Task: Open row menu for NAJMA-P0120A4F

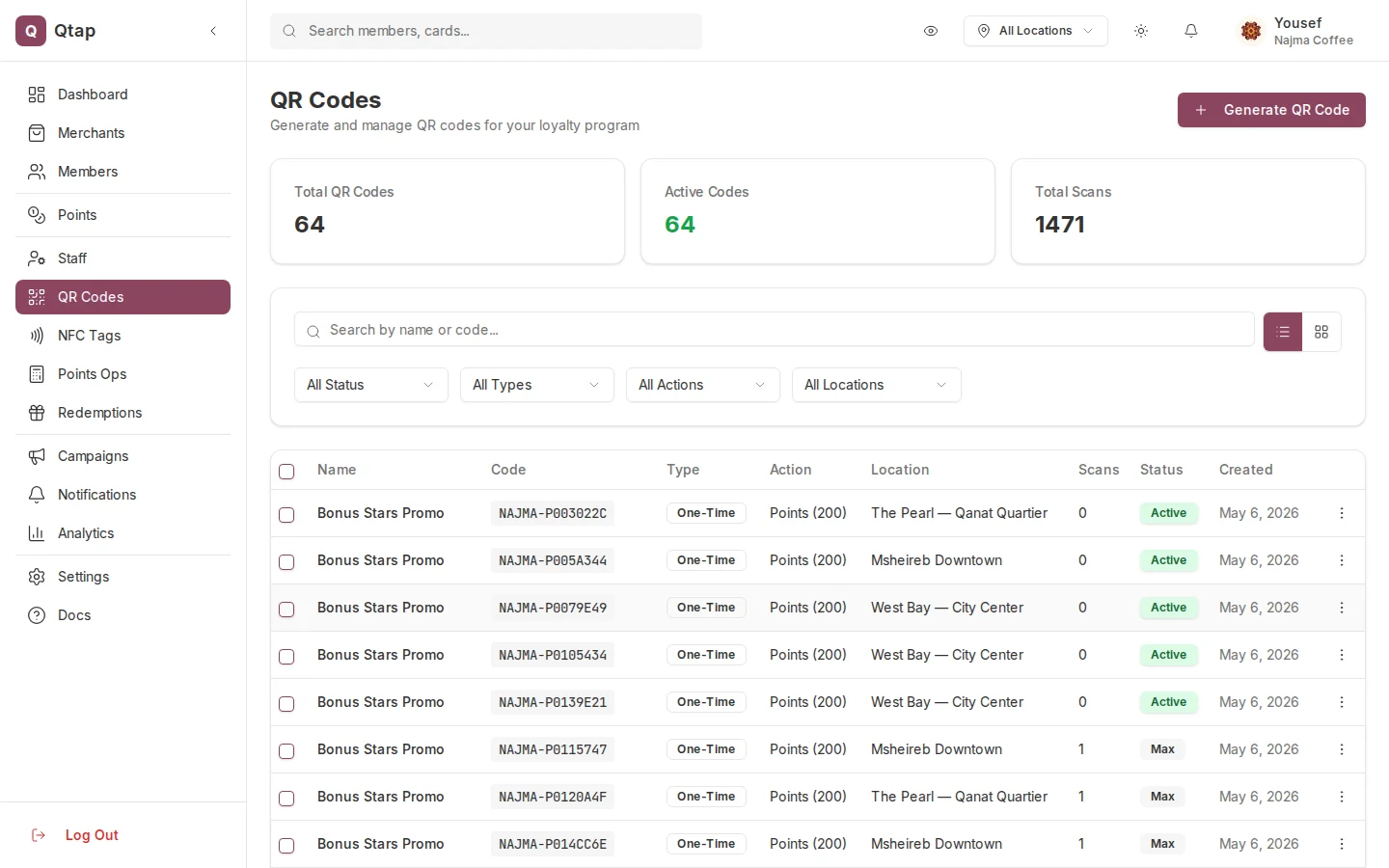Action: [x=1342, y=797]
